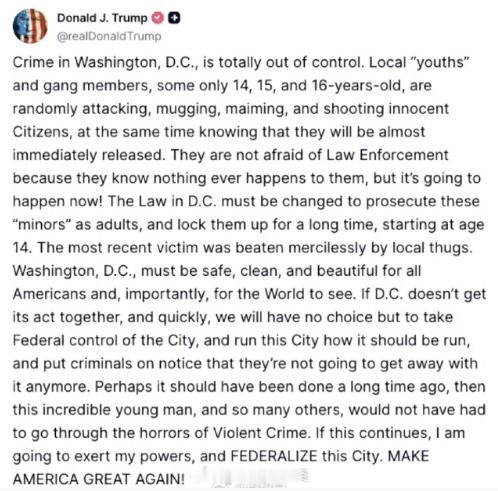Click the phrase "Violent Crime" near bottom
The height and width of the screenshot is (491, 498).
(x=260, y=433)
